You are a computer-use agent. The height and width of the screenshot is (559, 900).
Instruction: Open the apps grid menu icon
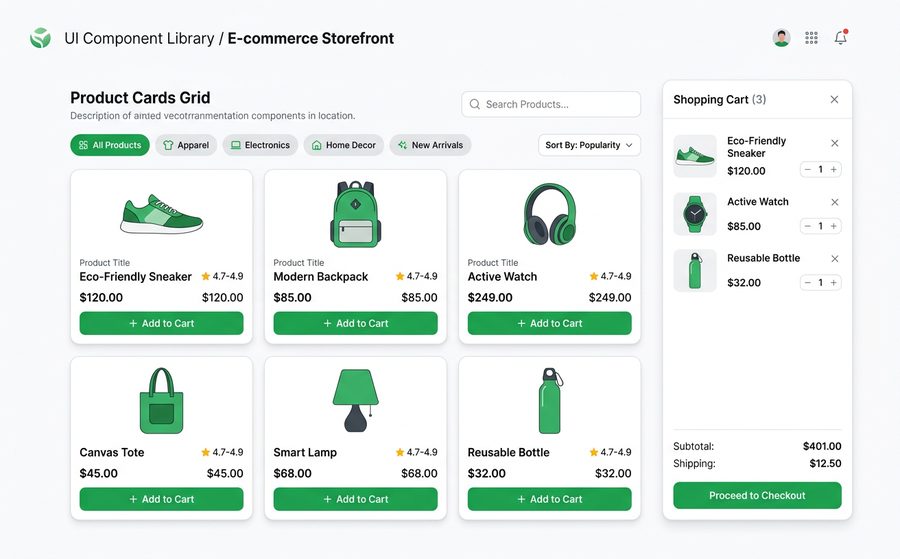811,38
